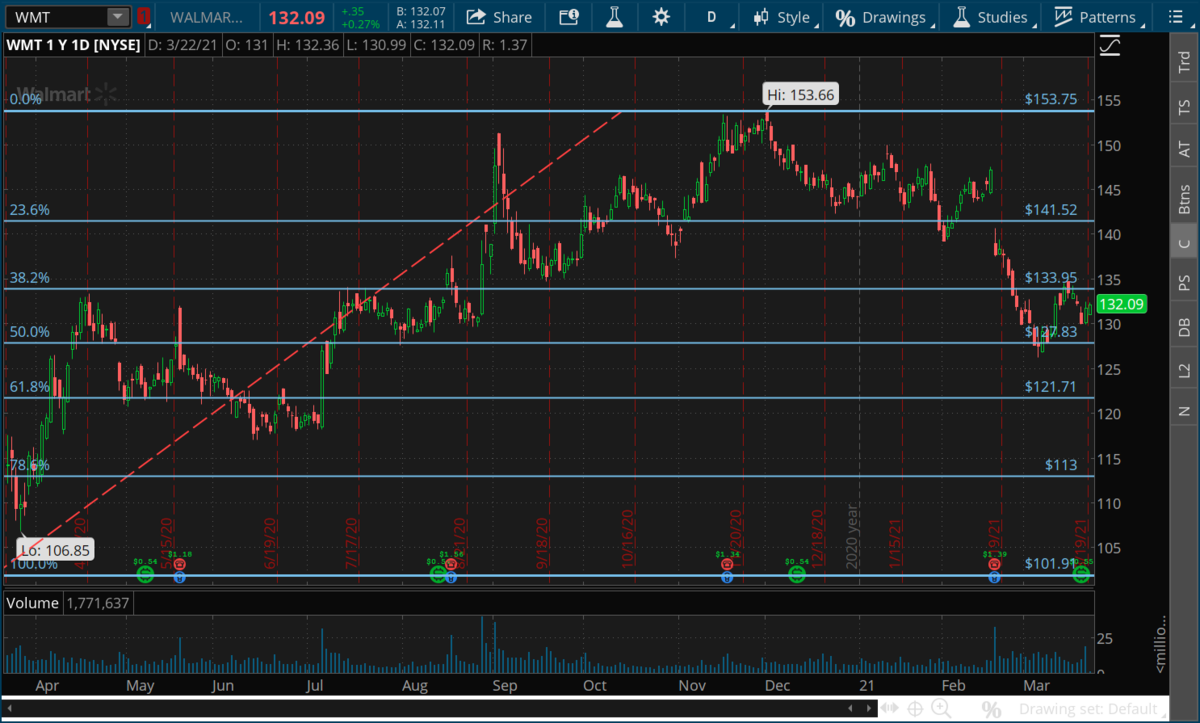Click the $141.52 Fibonacci level label
Image resolution: width=1200 pixels, height=723 pixels.
click(x=1050, y=210)
